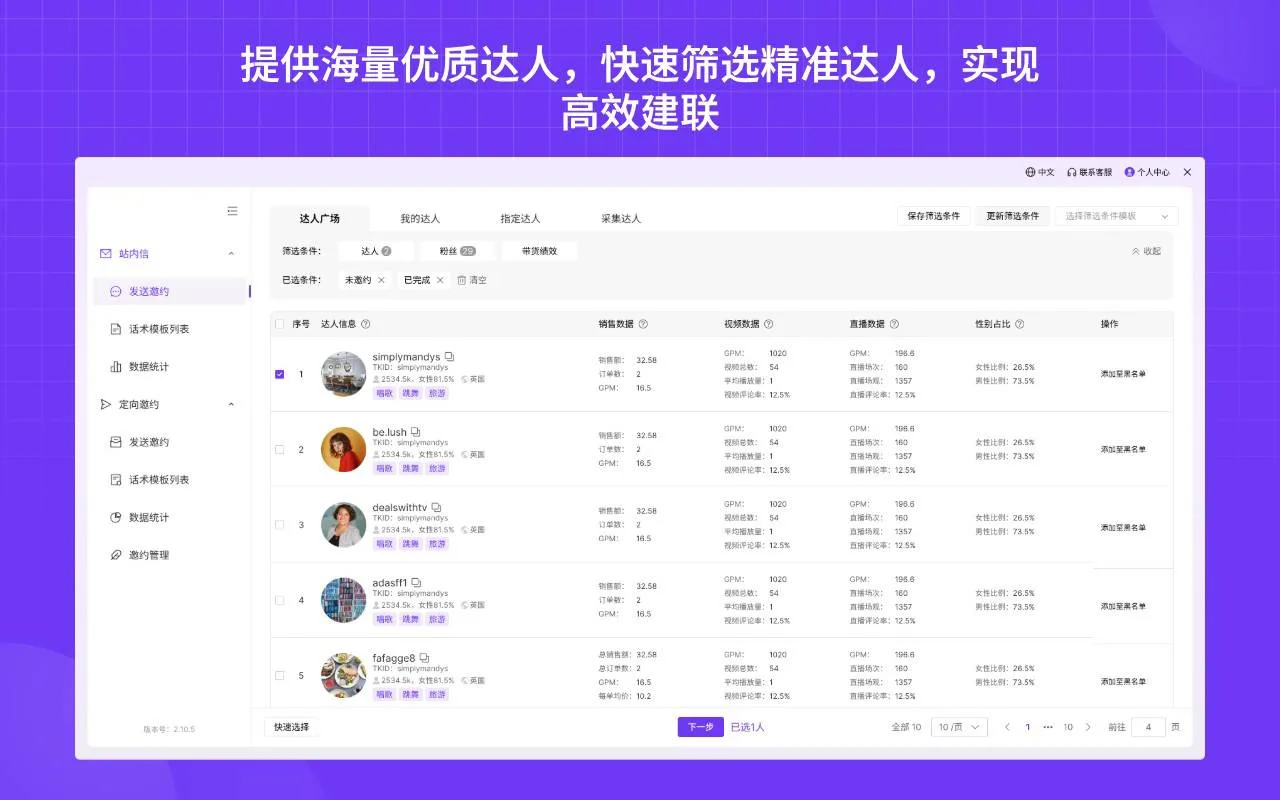Click the 清空 trash icon to clear conditions
Viewport: 1280px width, 800px height.
click(x=462, y=280)
